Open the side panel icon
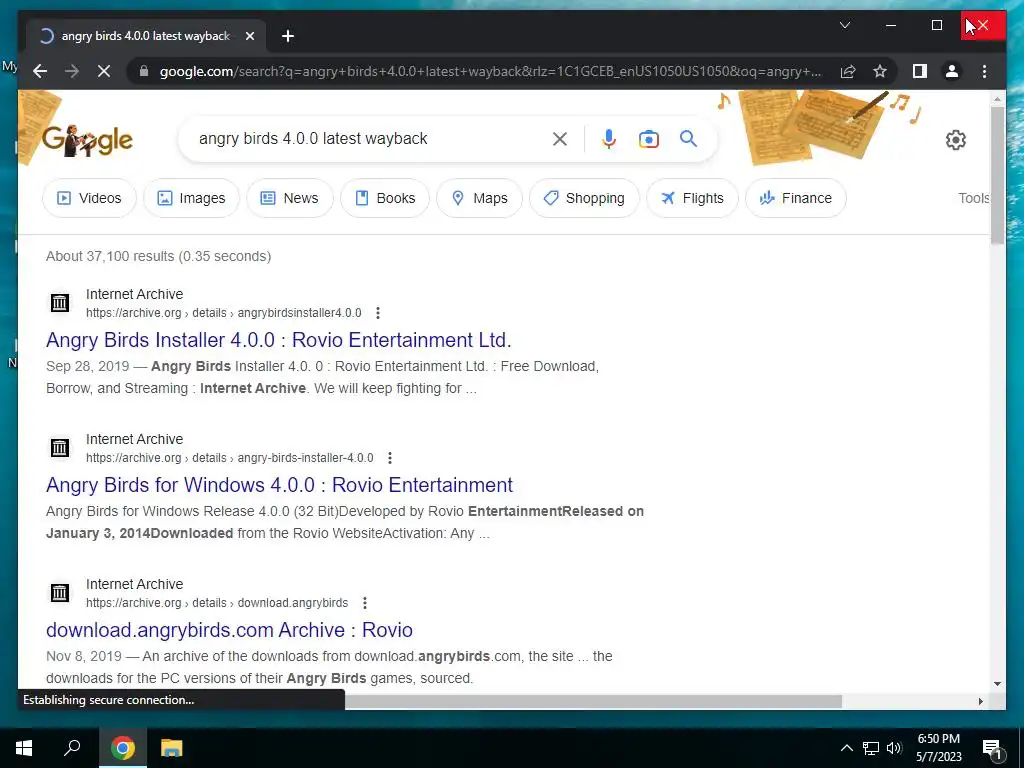The height and width of the screenshot is (768, 1024). [920, 71]
